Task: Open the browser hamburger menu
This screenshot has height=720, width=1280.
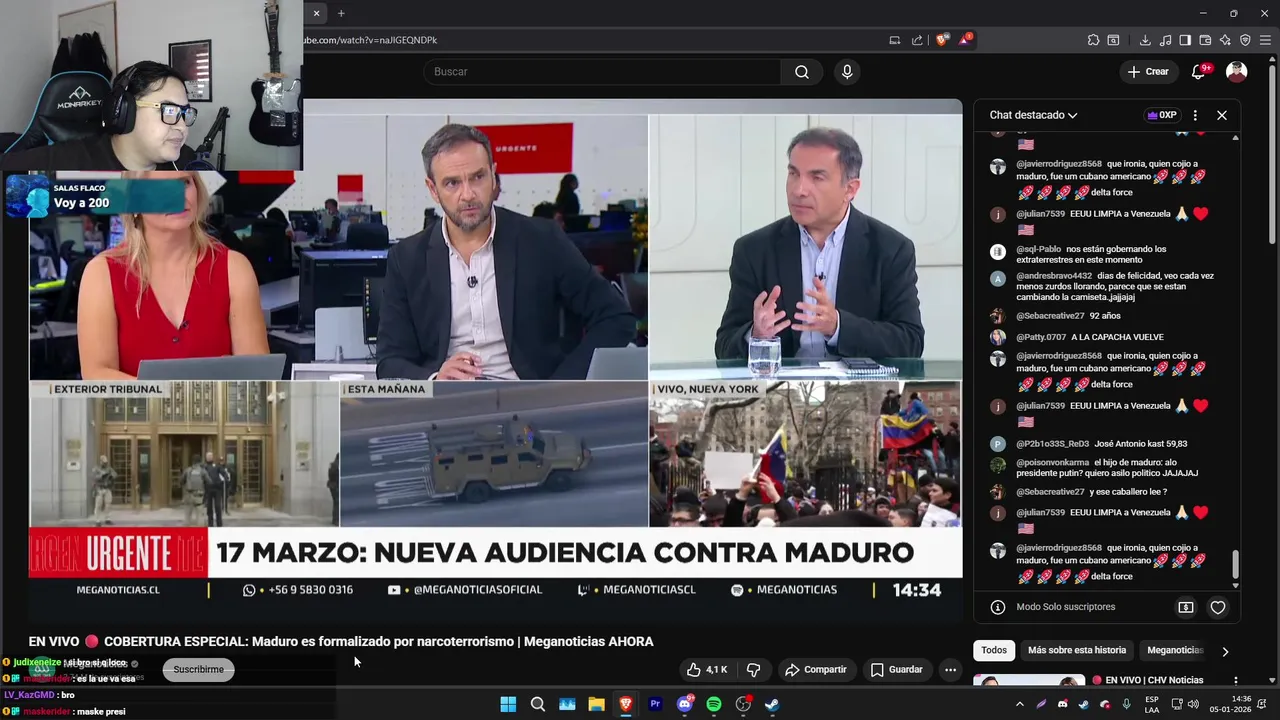Action: coord(1266,40)
